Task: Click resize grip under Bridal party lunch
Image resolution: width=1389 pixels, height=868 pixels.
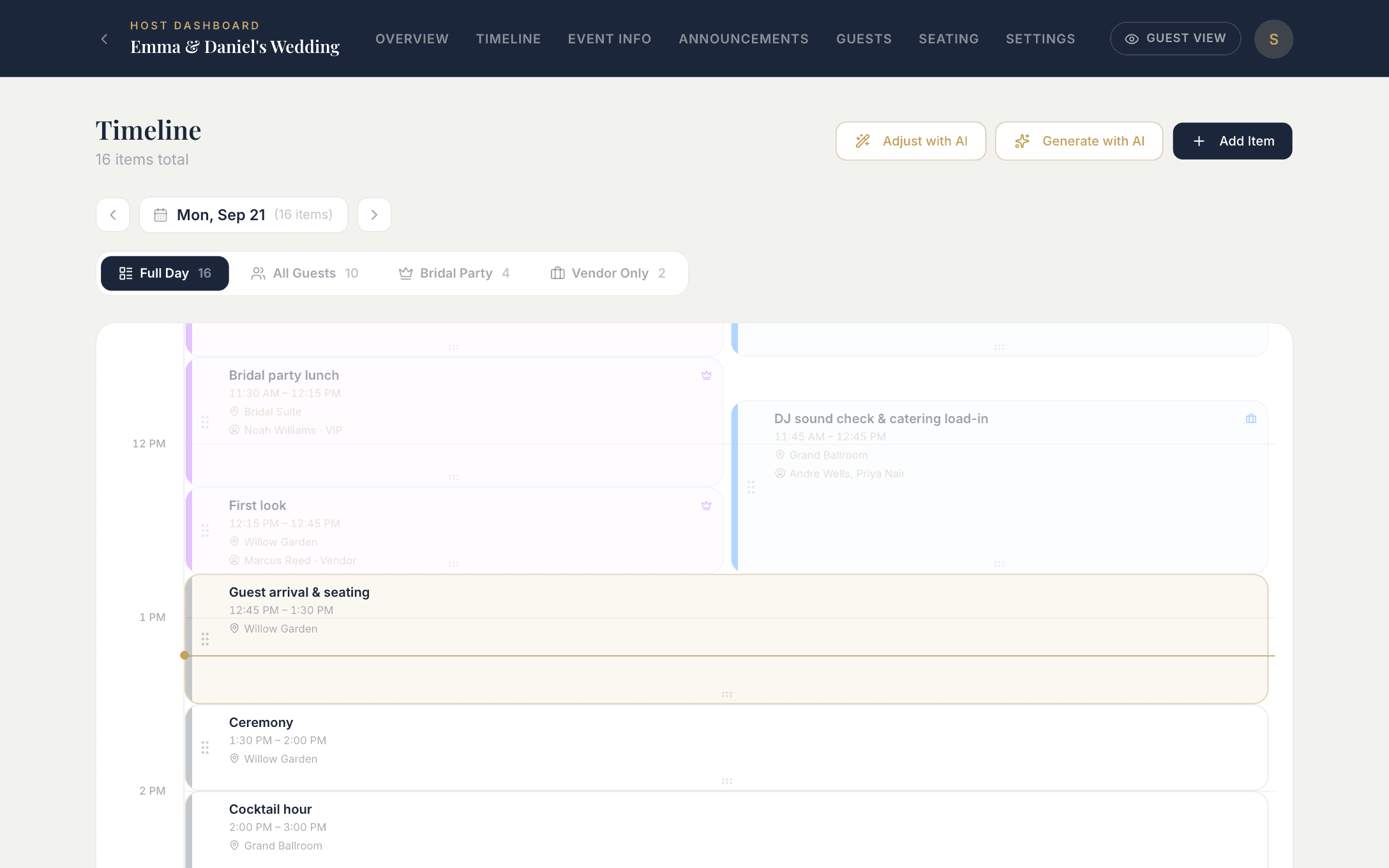Action: pyautogui.click(x=453, y=477)
